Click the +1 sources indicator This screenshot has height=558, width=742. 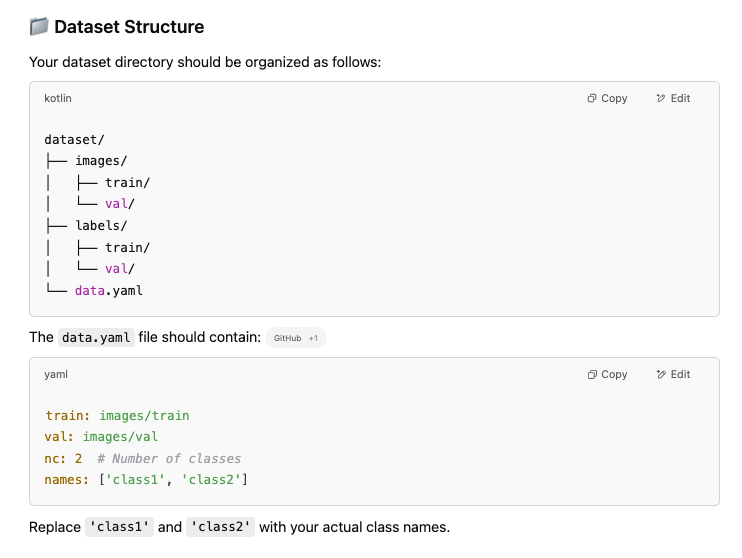pyautogui.click(x=313, y=338)
